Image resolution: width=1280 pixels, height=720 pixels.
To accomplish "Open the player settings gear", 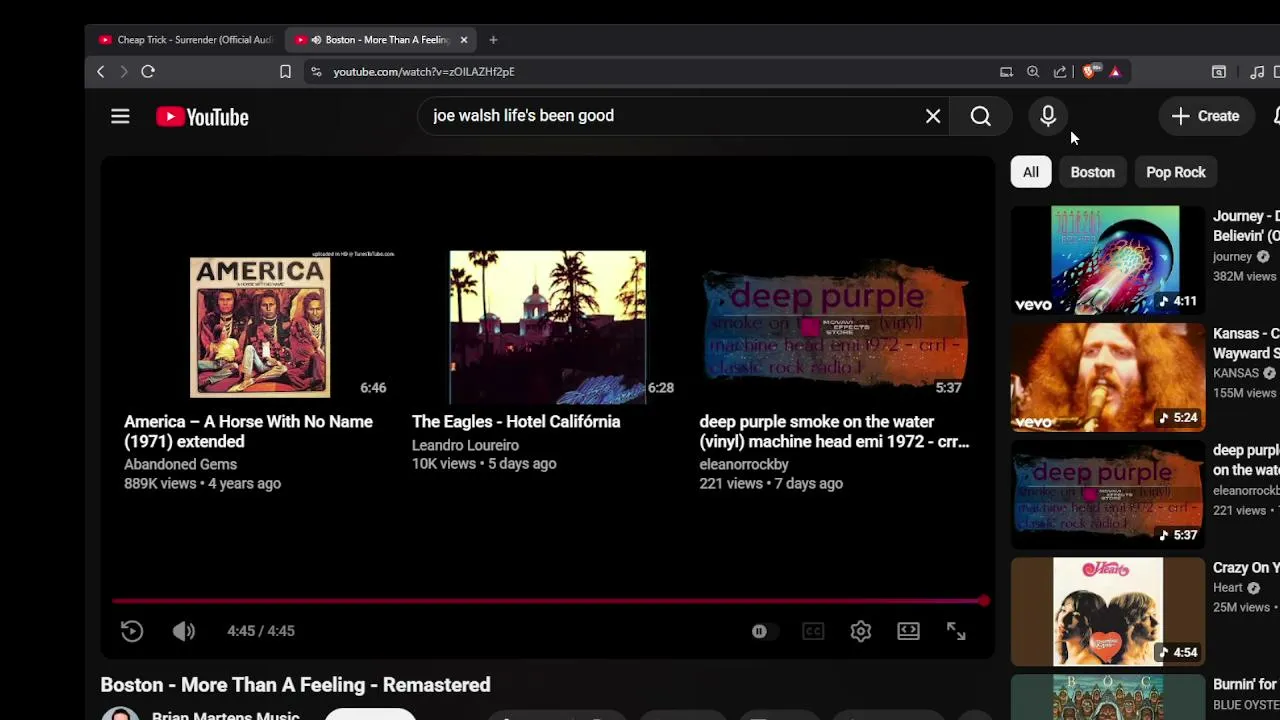I will pyautogui.click(x=861, y=631).
